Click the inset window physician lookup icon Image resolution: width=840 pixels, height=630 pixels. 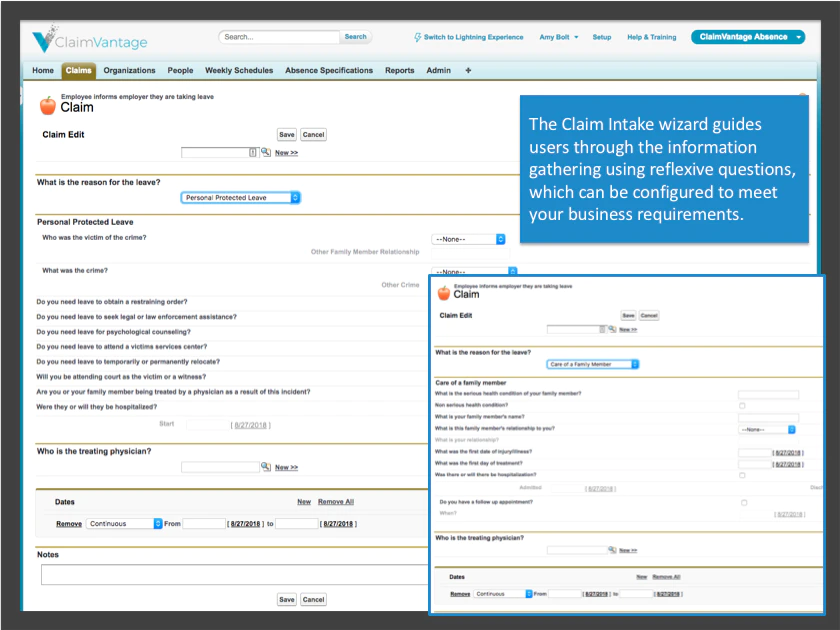612,550
